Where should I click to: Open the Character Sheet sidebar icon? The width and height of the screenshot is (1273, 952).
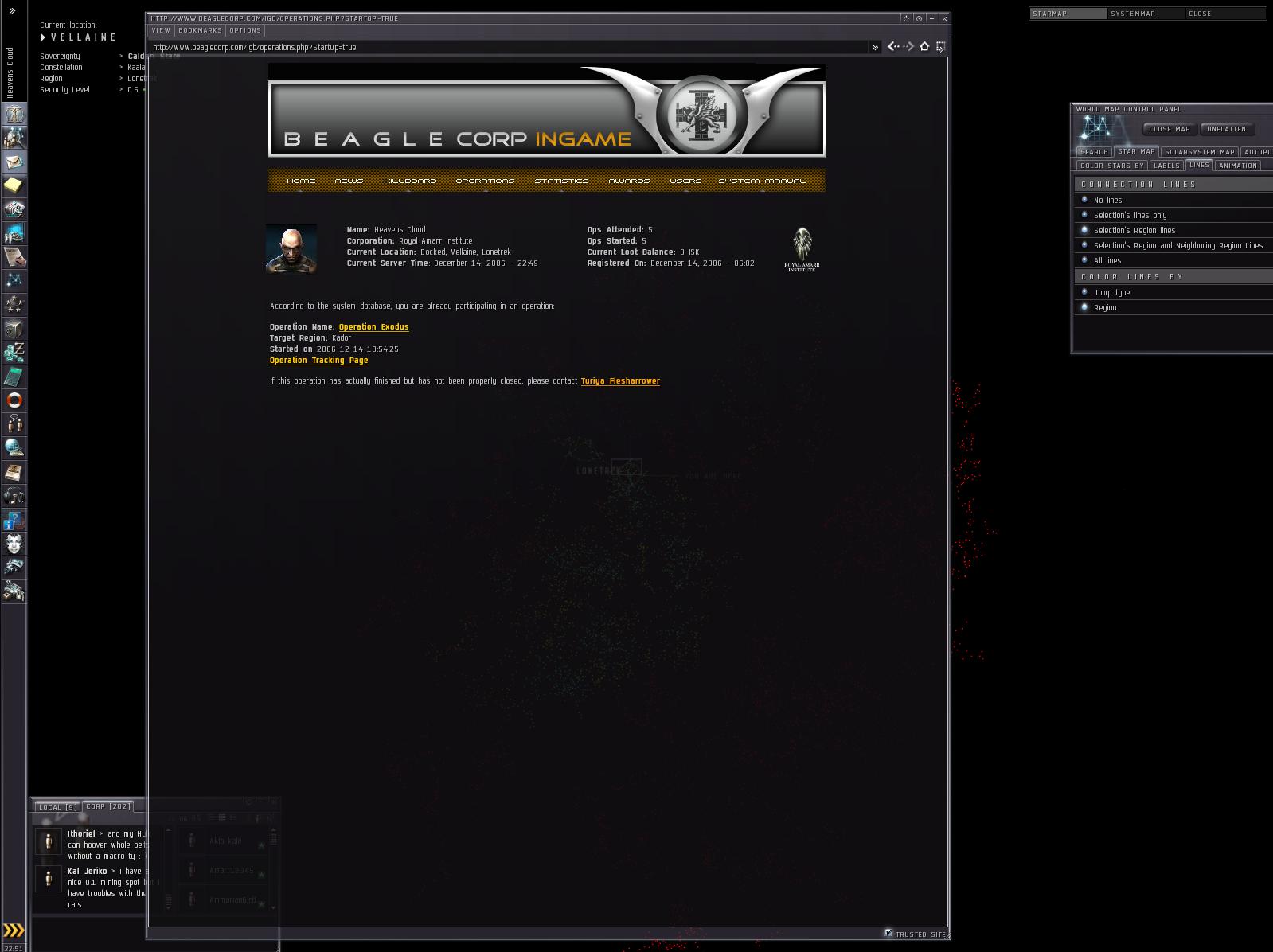click(x=14, y=114)
